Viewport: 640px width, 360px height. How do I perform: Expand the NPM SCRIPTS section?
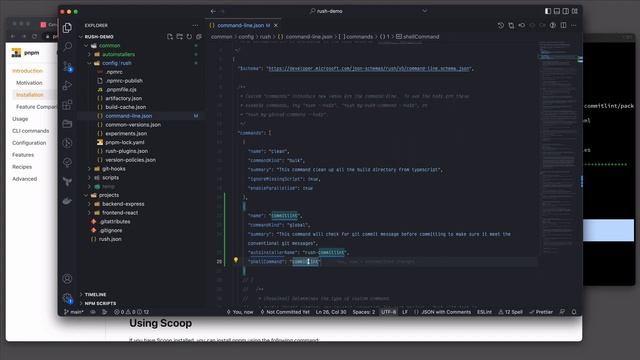coord(100,303)
